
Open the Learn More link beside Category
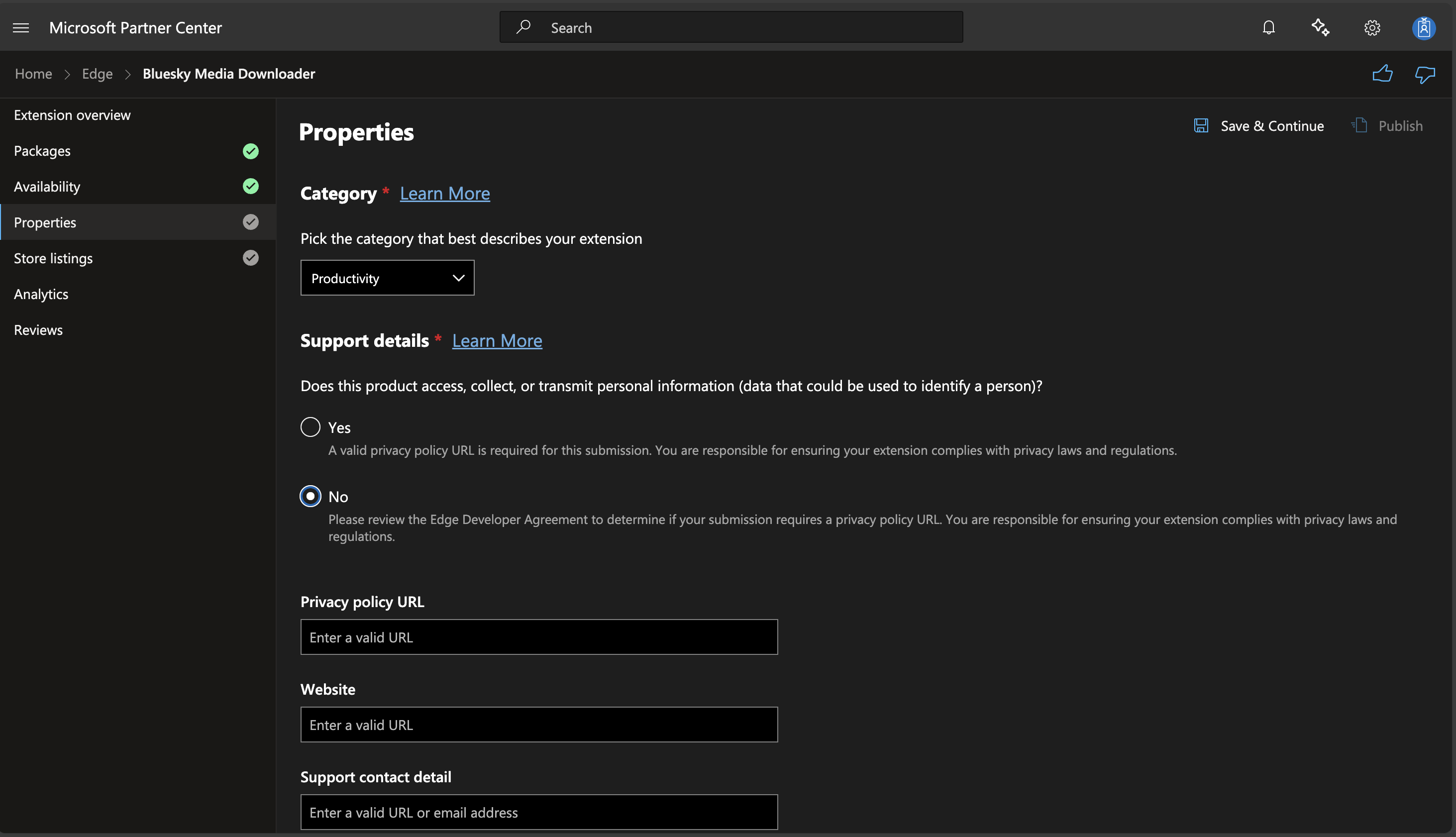point(444,193)
